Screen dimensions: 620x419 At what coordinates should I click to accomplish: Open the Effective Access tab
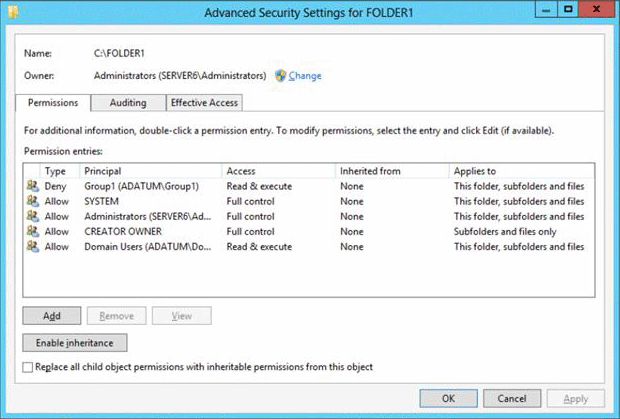pyautogui.click(x=204, y=102)
